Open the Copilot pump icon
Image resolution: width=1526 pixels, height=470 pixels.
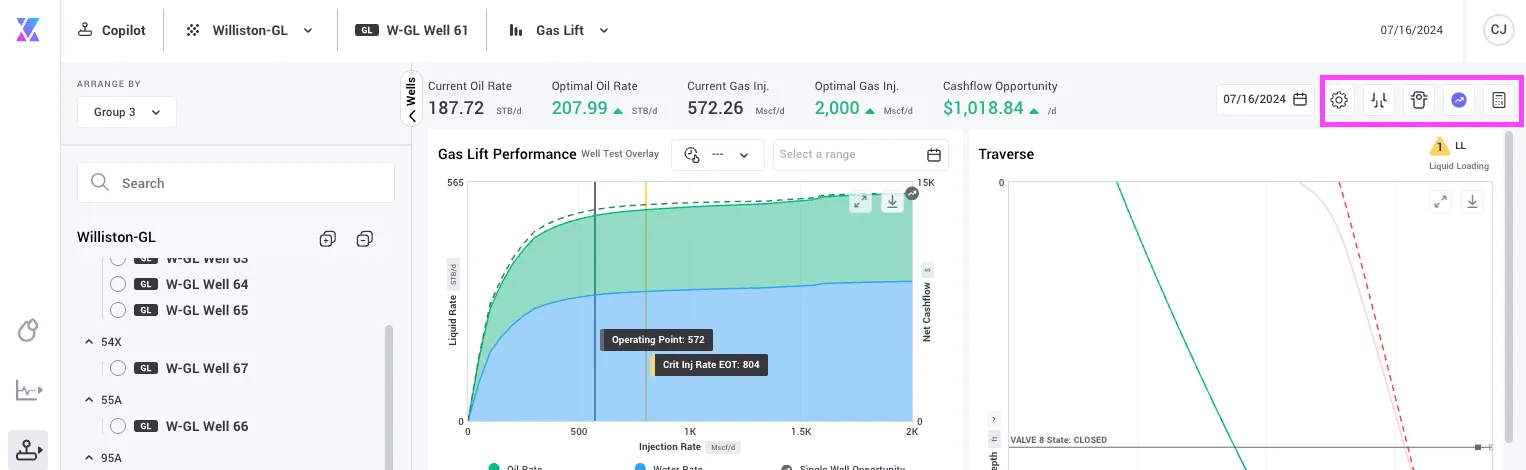point(86,30)
